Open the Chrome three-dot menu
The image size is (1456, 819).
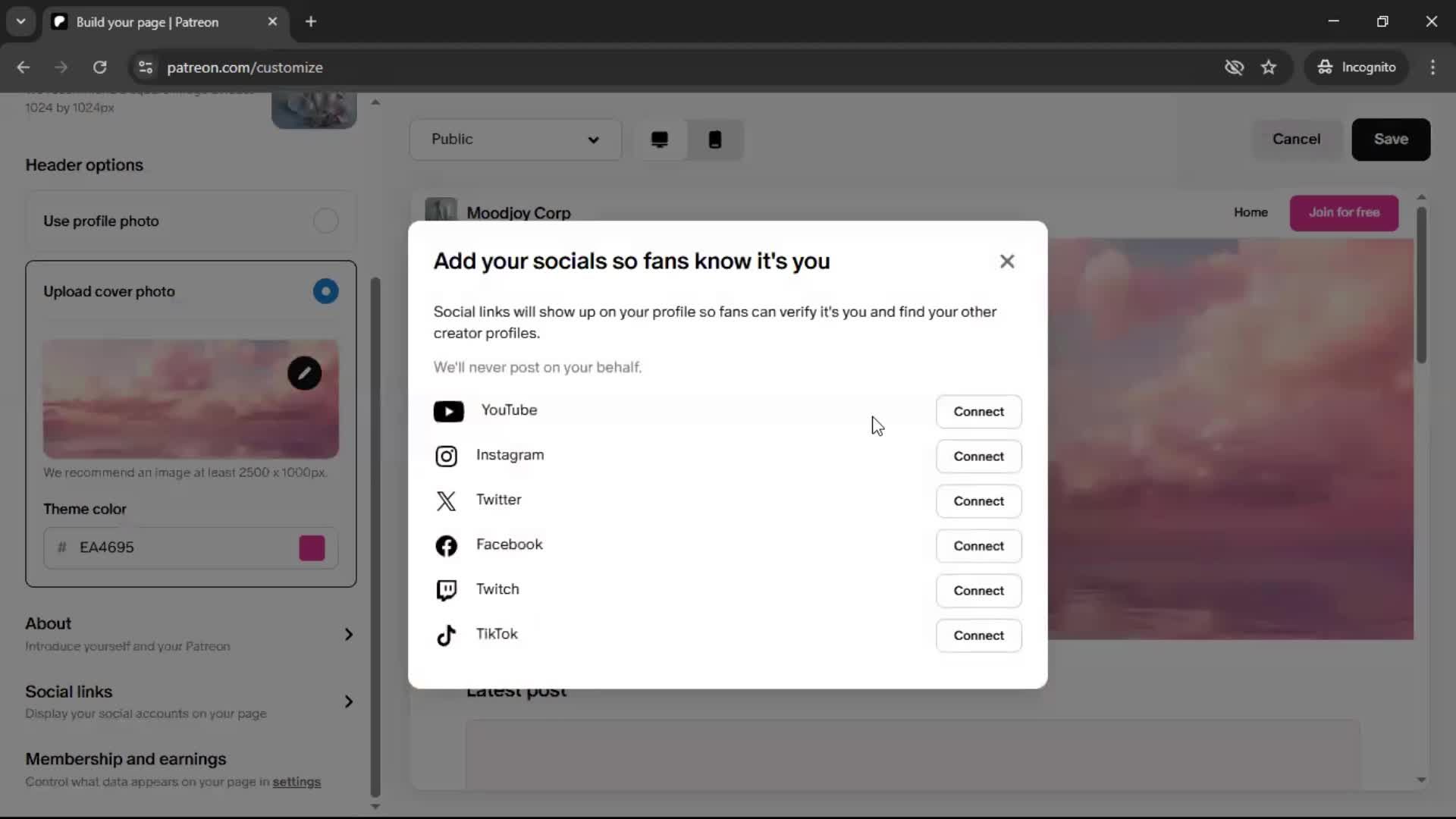(x=1432, y=67)
